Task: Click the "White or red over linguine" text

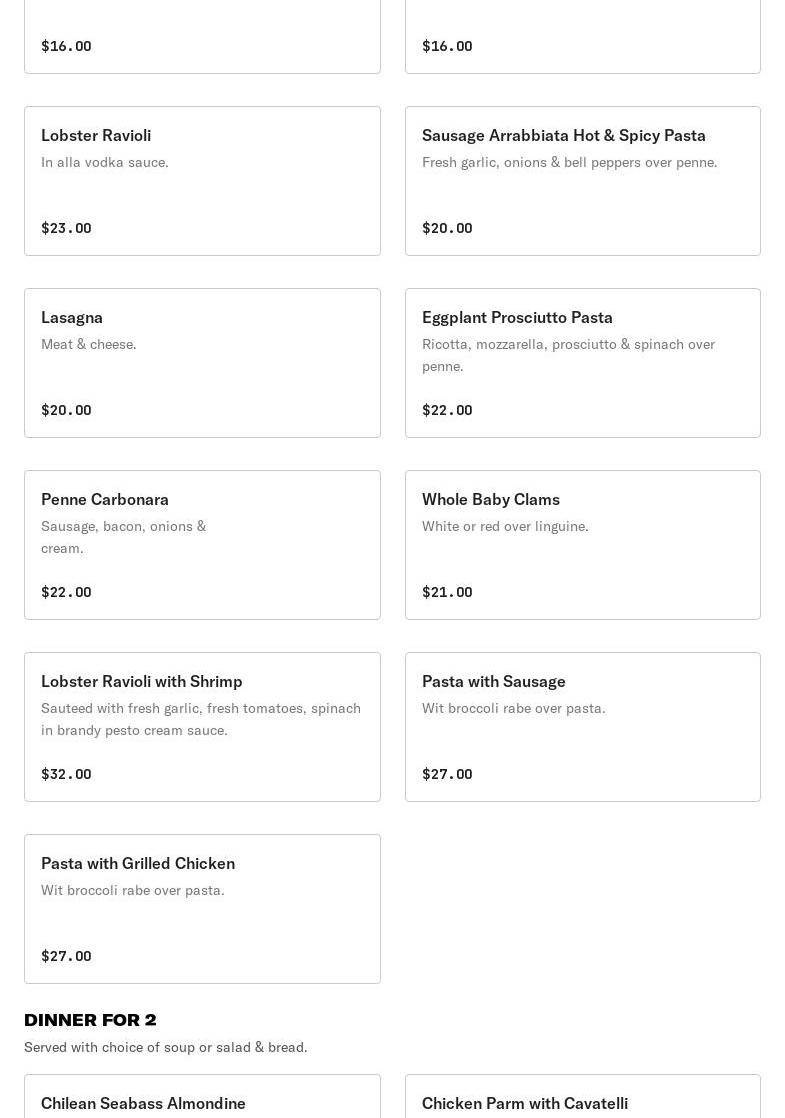Action: 505,526
